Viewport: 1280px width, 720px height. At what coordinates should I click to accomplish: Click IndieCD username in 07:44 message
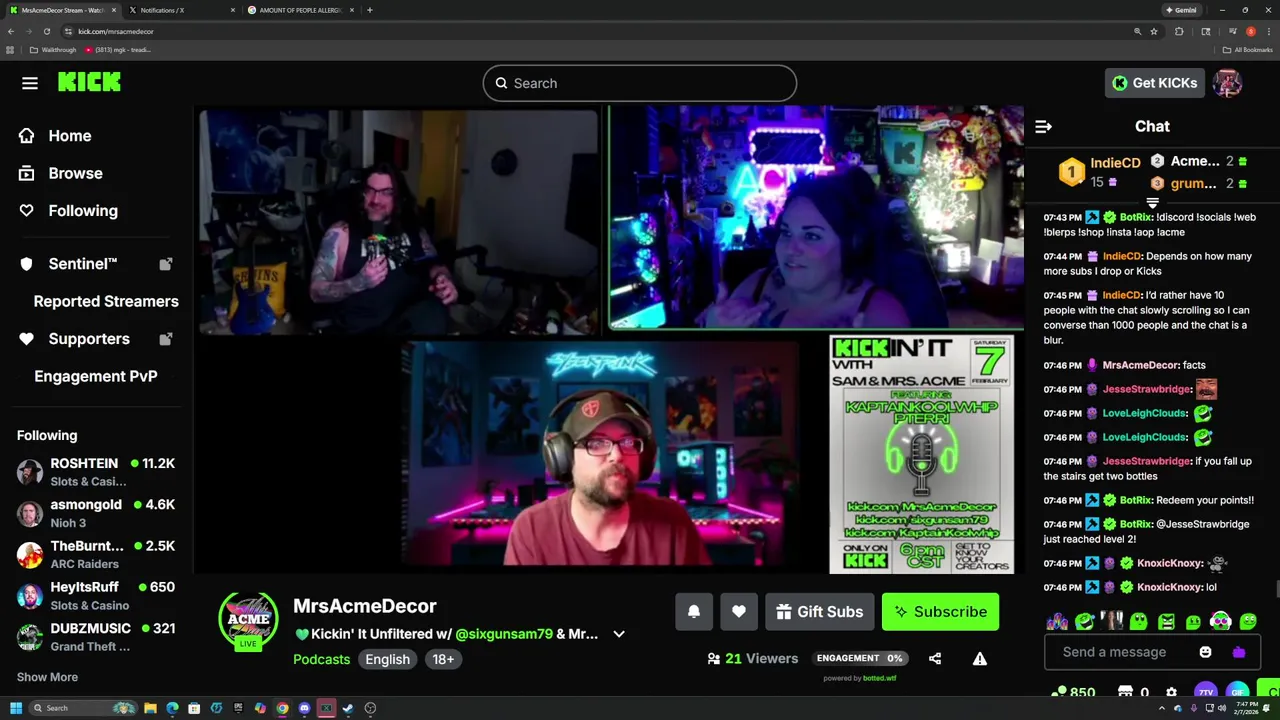tap(1121, 256)
